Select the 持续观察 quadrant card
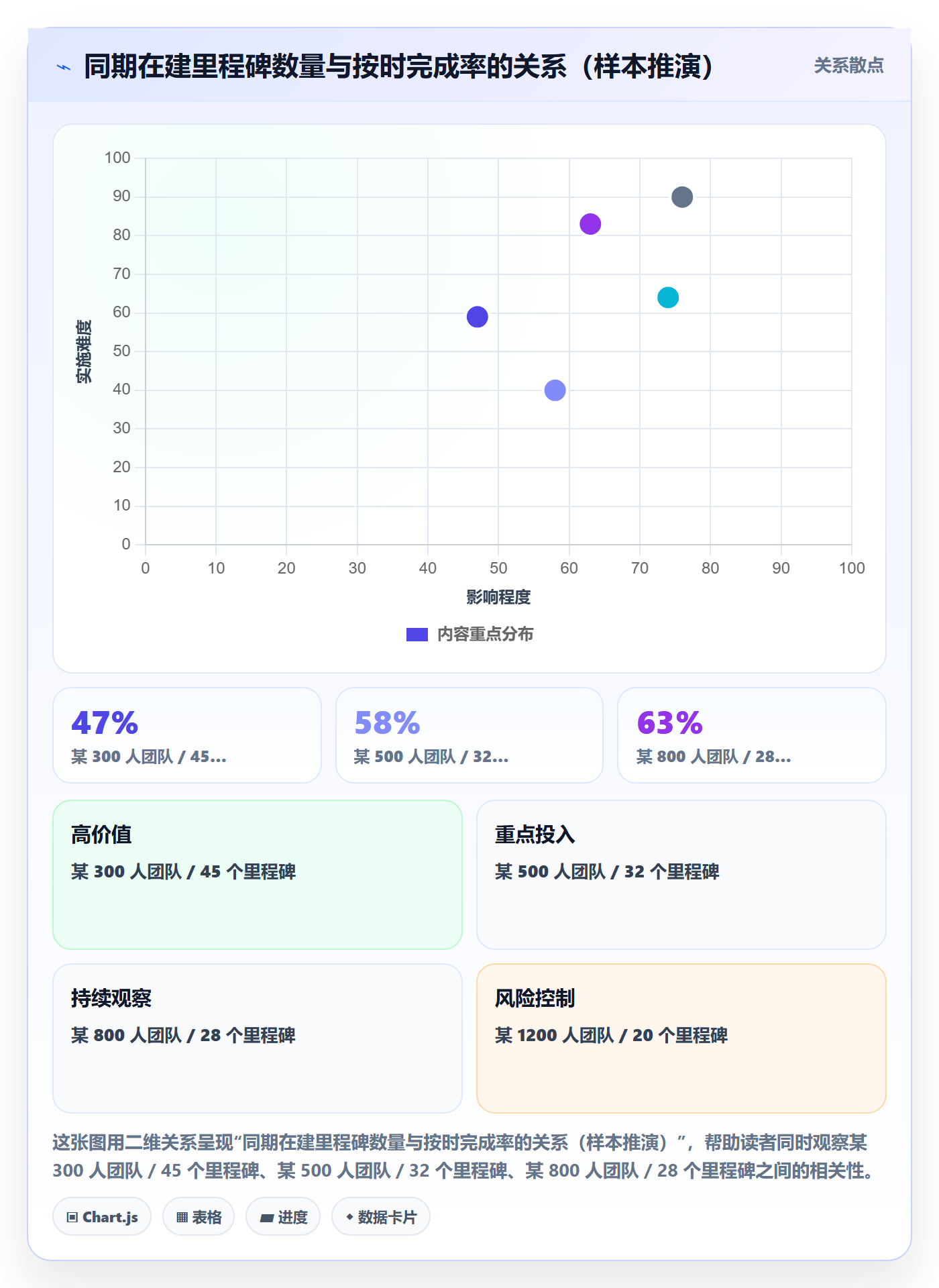The height and width of the screenshot is (1288, 939). [258, 1038]
